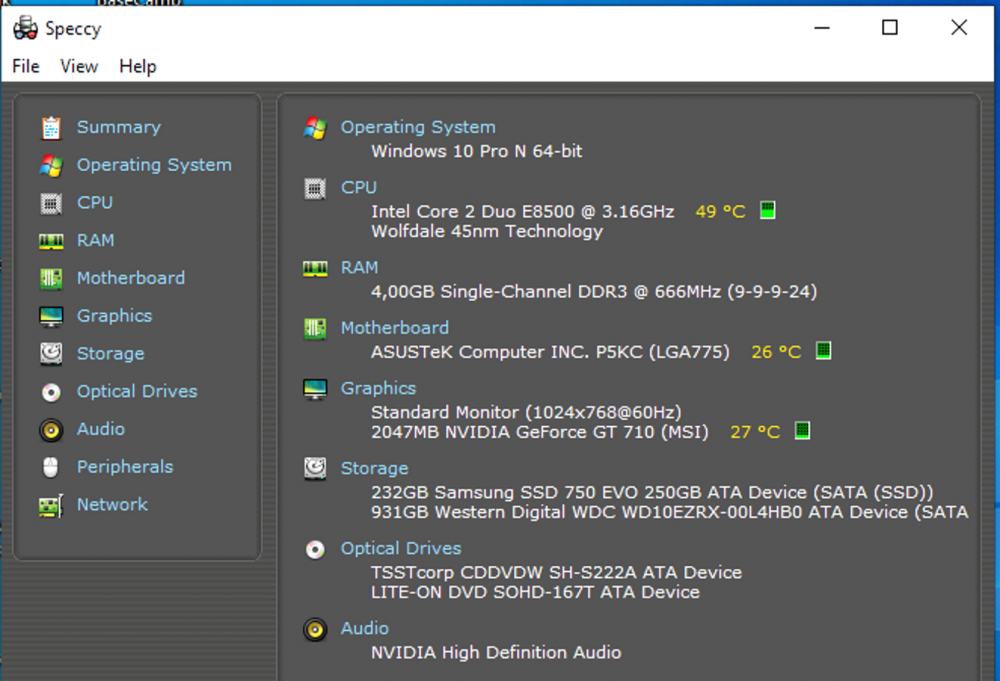The height and width of the screenshot is (681, 1000).
Task: Open the View menu
Action: click(x=79, y=66)
